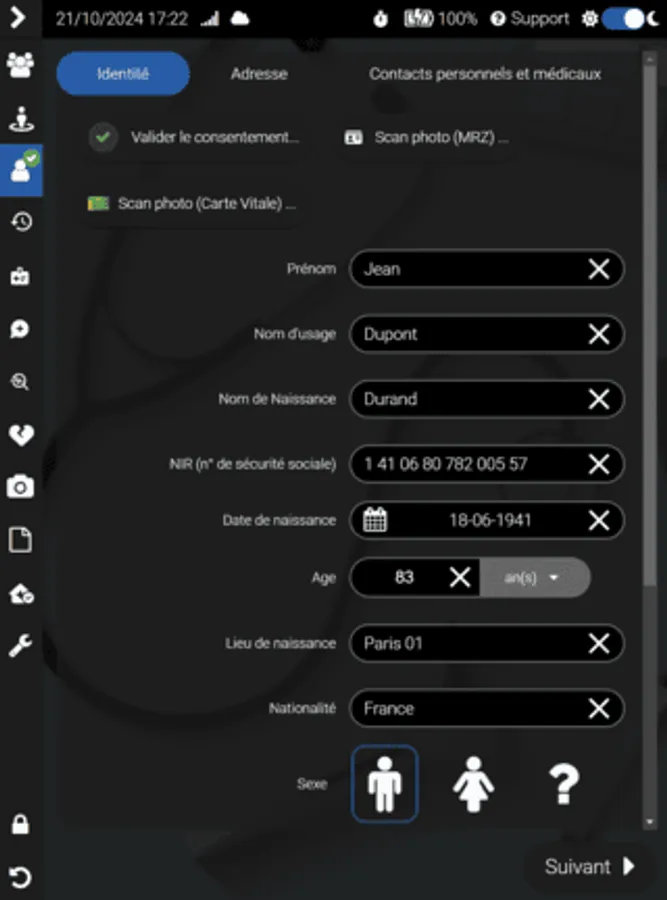Clear the Prénom field with X
Screen dimensions: 667x900
pyautogui.click(x=599, y=269)
